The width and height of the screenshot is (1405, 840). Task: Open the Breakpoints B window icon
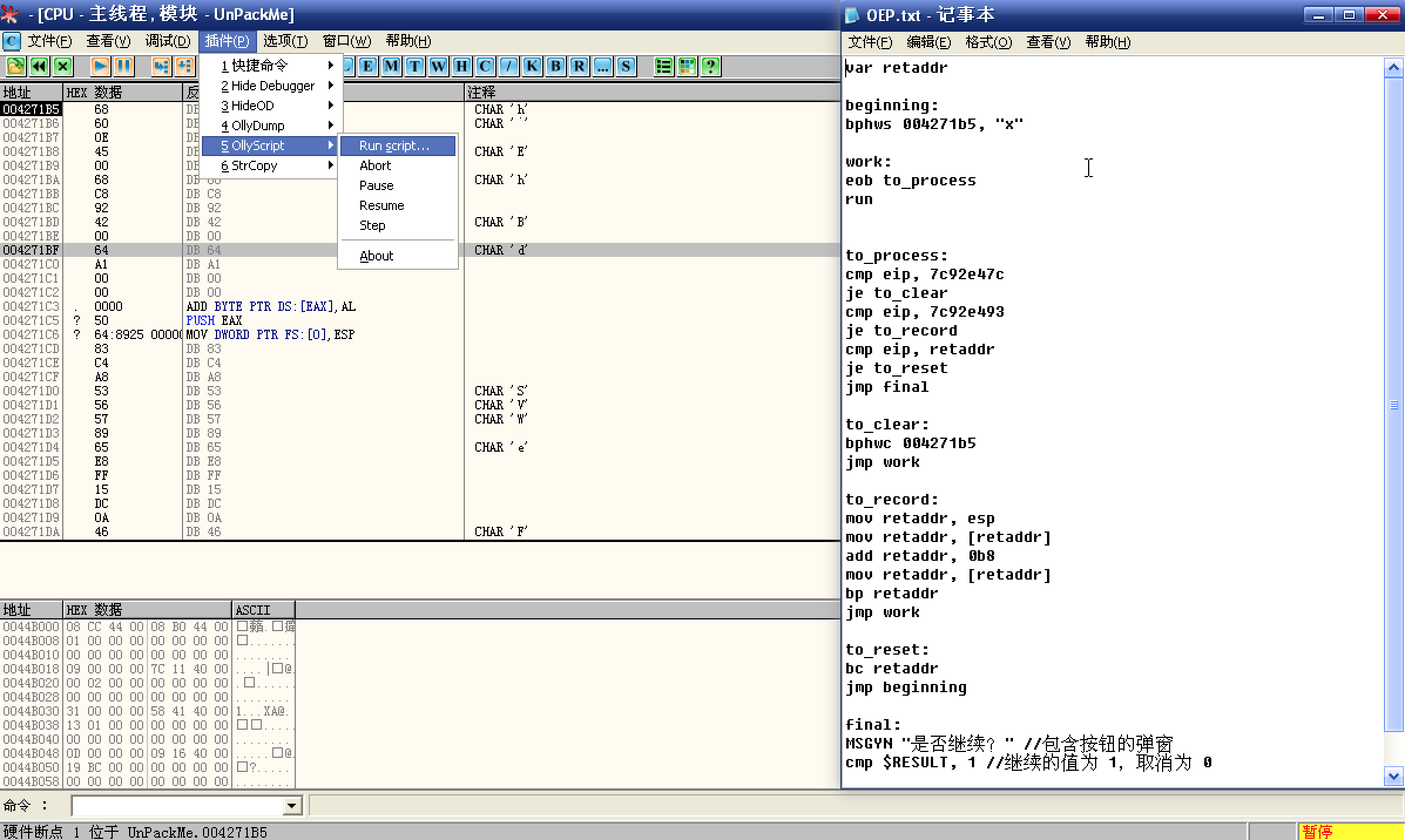[555, 66]
